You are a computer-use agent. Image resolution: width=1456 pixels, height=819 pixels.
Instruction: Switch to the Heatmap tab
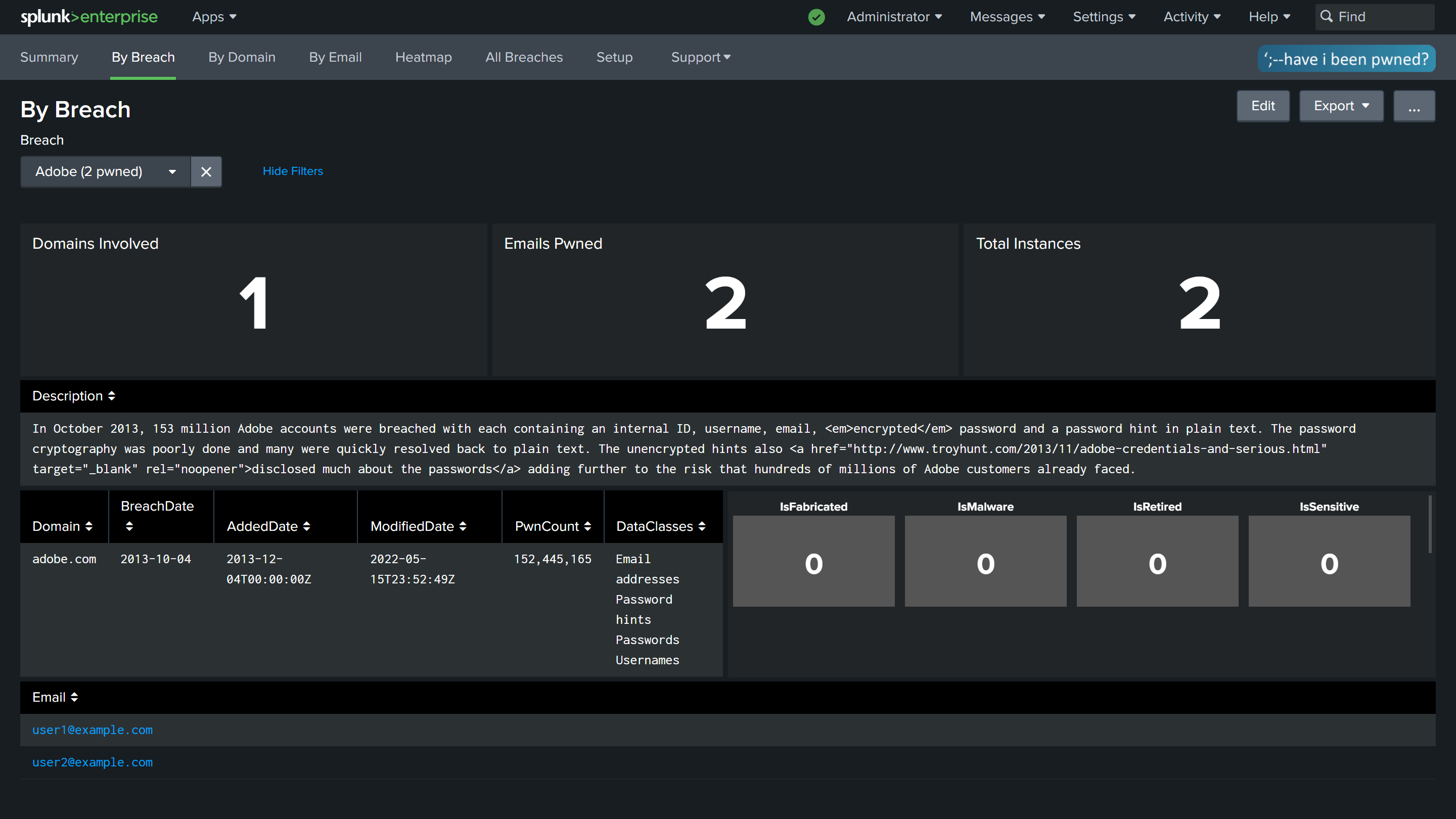(423, 57)
